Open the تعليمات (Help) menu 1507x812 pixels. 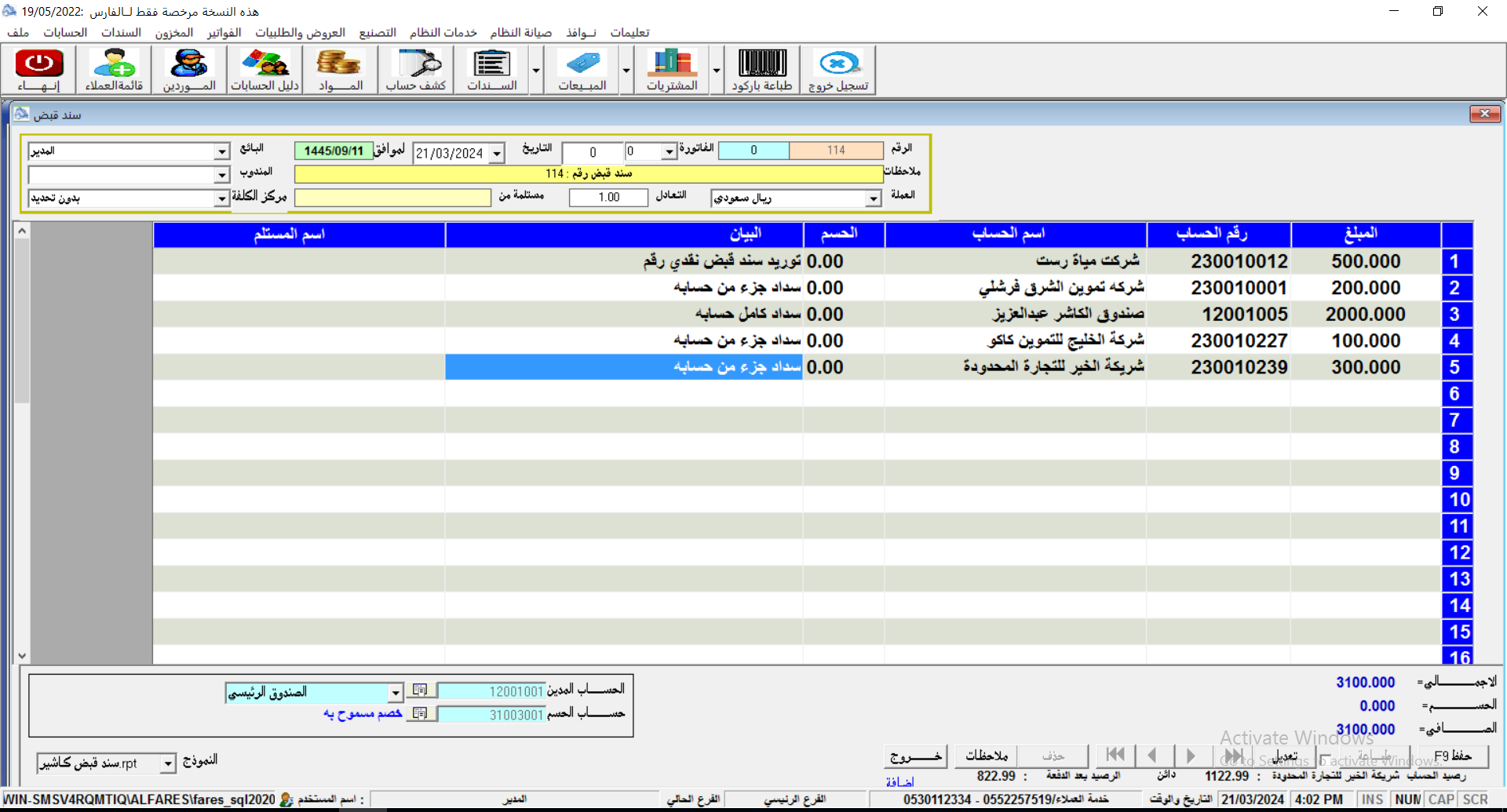tap(630, 32)
